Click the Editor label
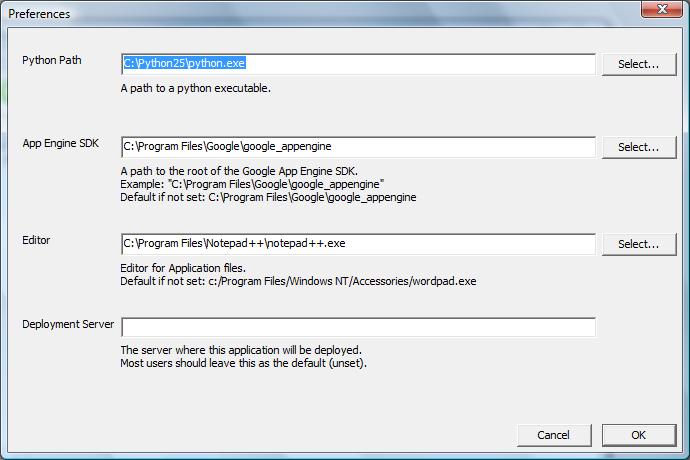 36,240
